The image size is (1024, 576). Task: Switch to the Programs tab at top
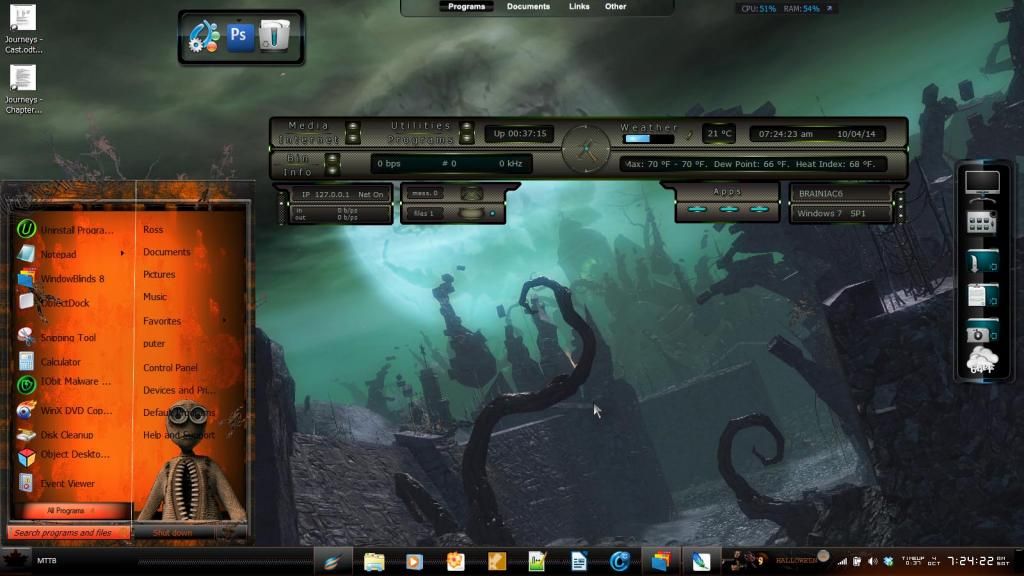tap(466, 7)
